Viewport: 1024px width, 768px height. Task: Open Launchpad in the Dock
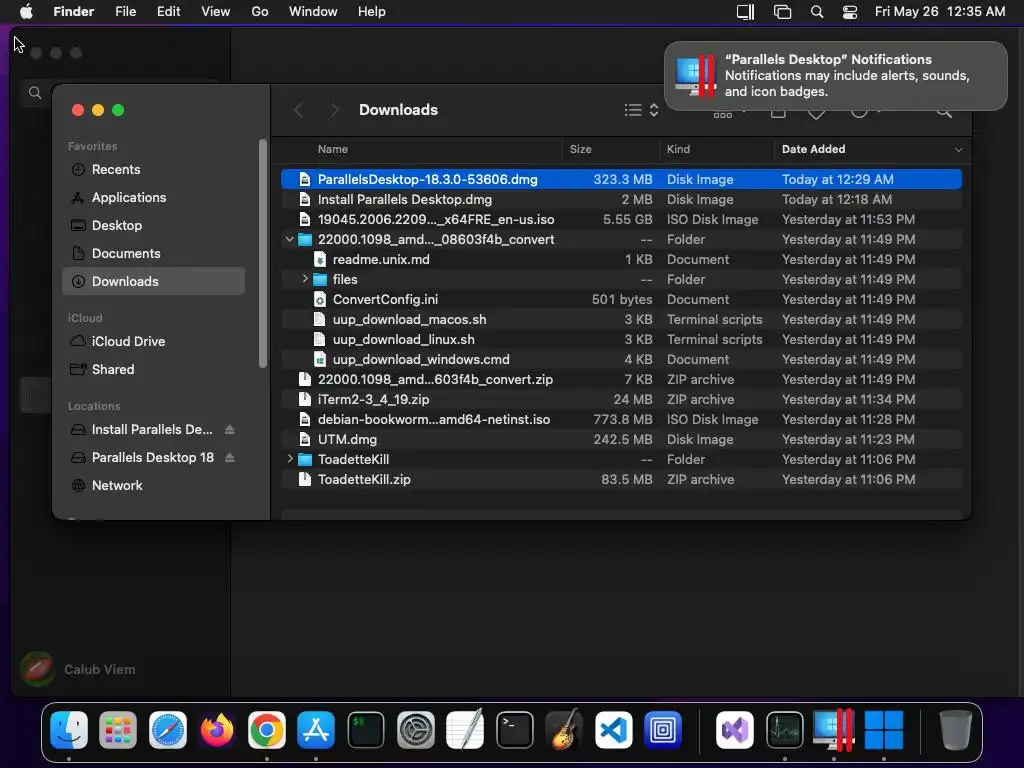tap(118, 729)
